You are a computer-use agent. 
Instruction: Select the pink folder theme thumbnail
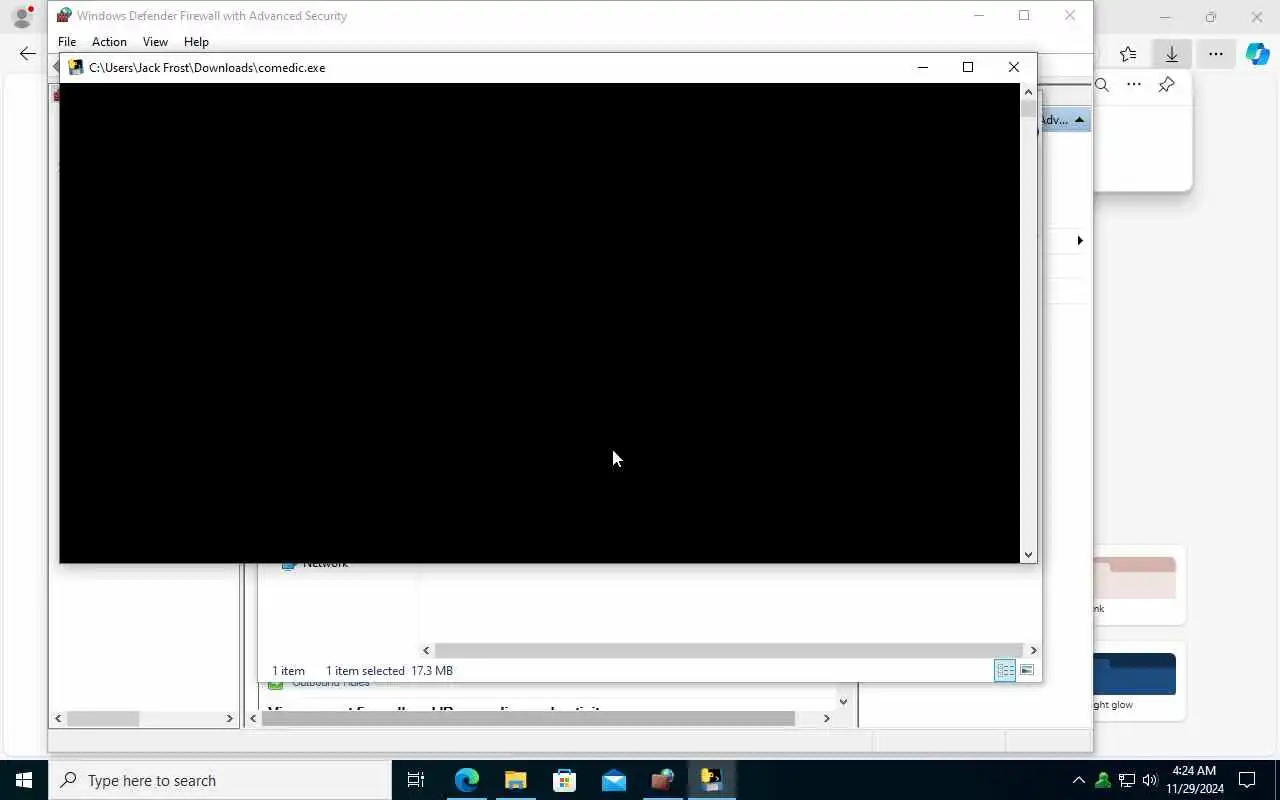[1135, 578]
